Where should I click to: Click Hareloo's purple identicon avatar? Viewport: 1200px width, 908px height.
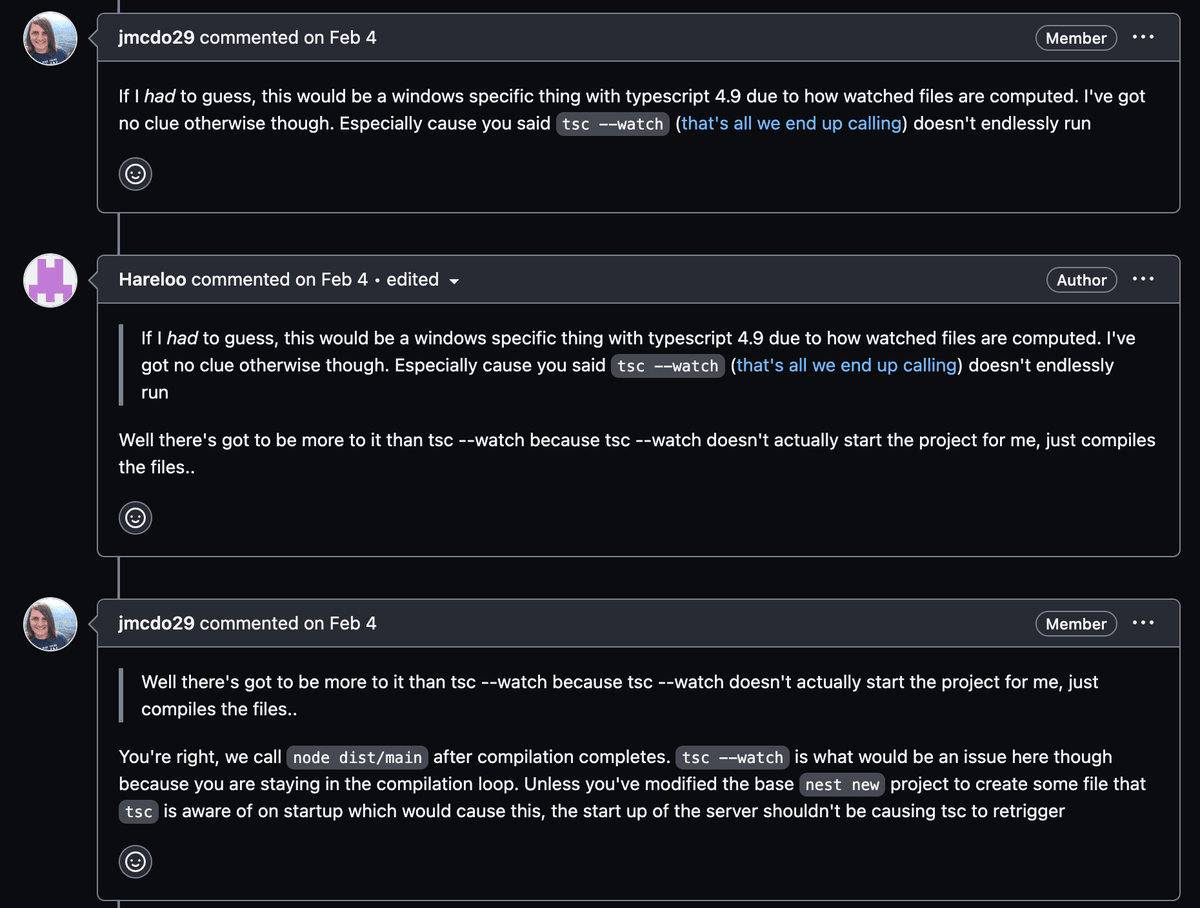click(x=50, y=280)
